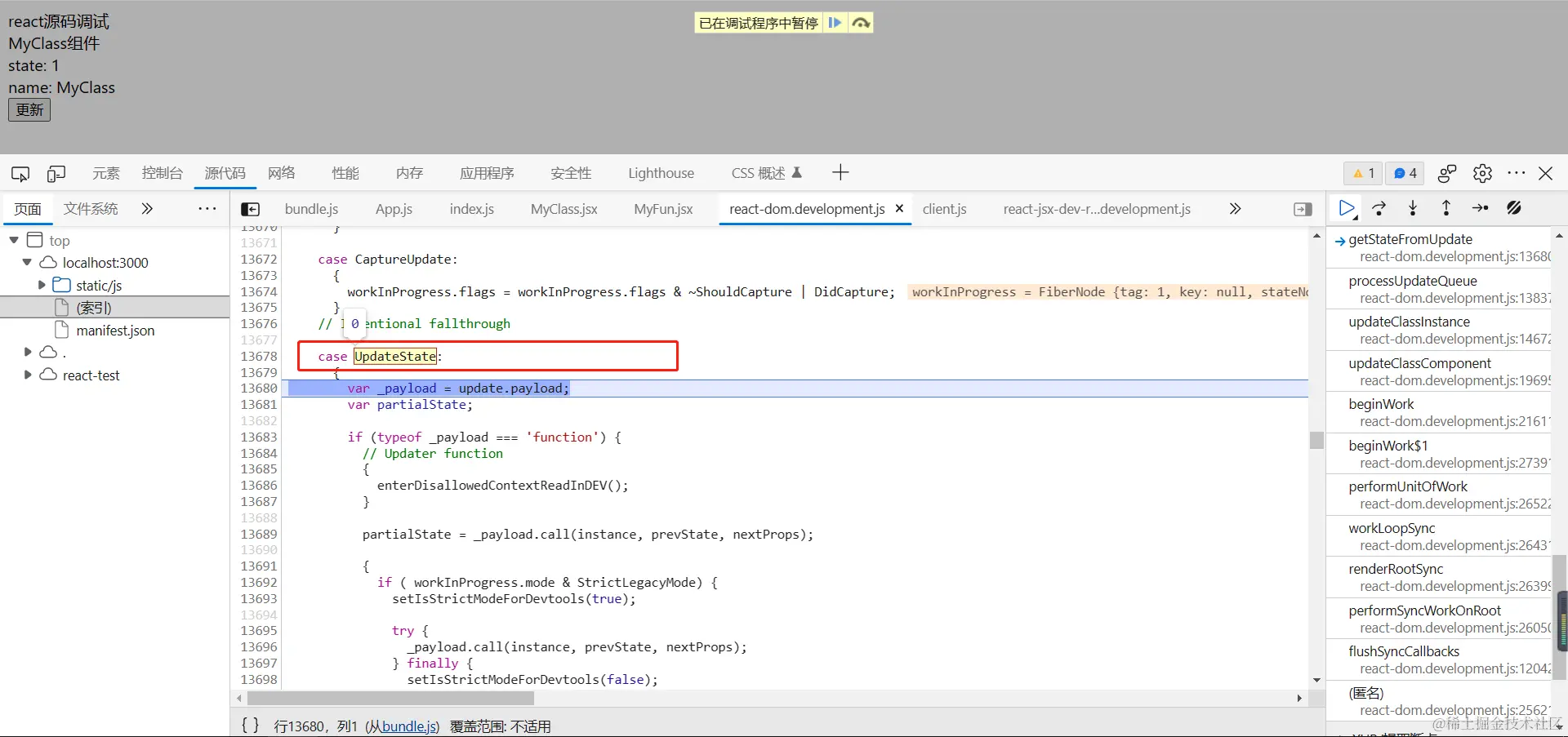This screenshot has width=1568, height=737.
Task: Select the 源代码 tab
Action: pyautogui.click(x=225, y=173)
